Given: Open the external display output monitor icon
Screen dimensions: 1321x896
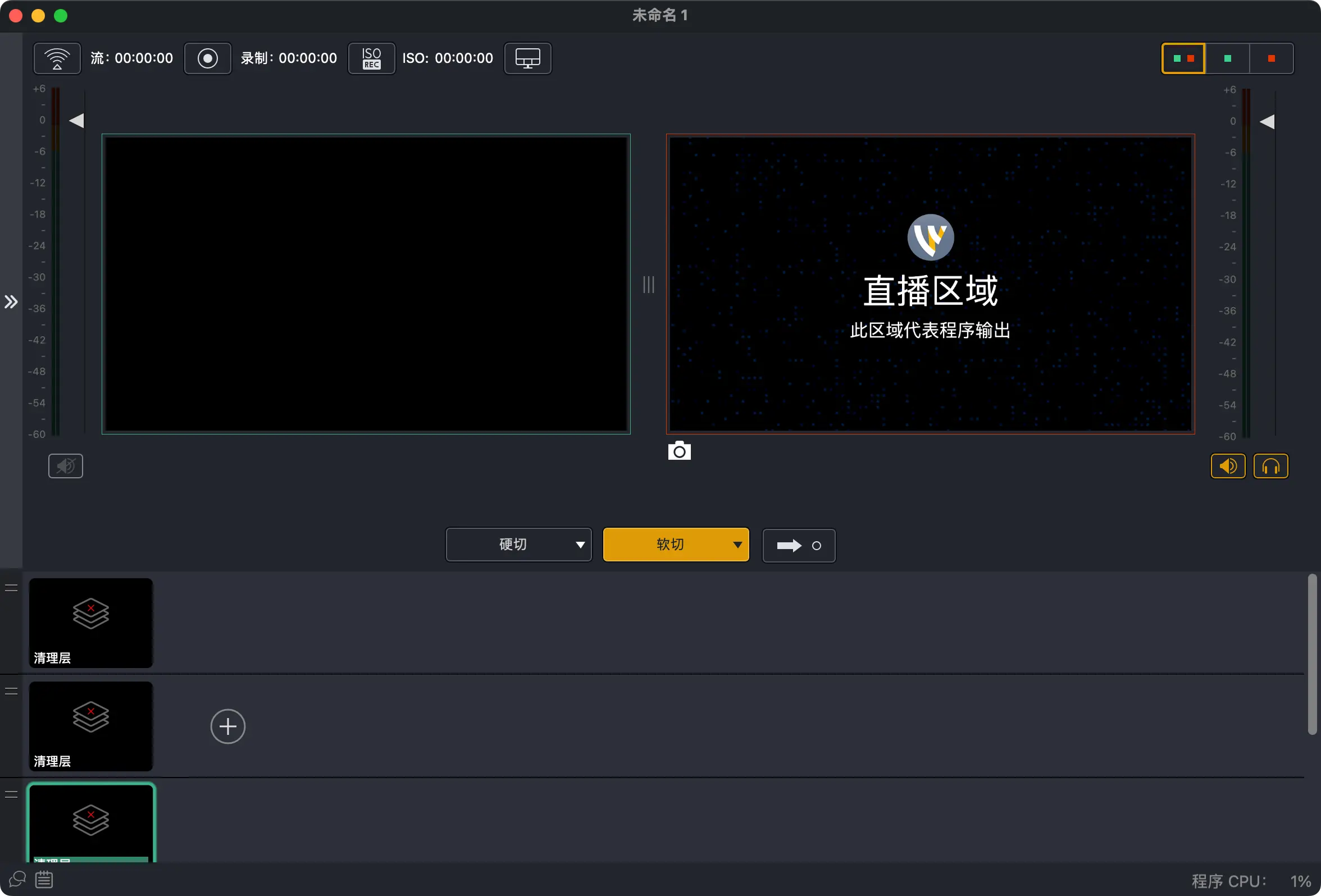Looking at the screenshot, I should [527, 58].
